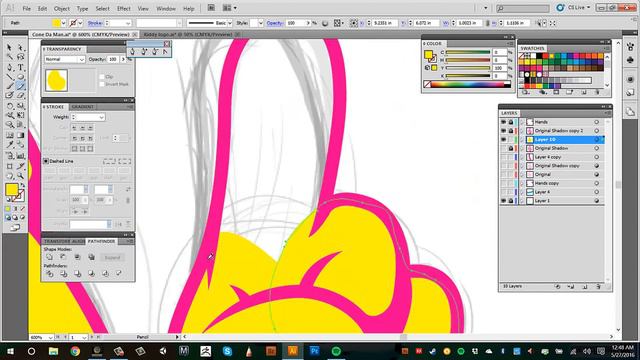Image resolution: width=640 pixels, height=360 pixels.
Task: Select the Eraser tool
Action: coord(20,96)
